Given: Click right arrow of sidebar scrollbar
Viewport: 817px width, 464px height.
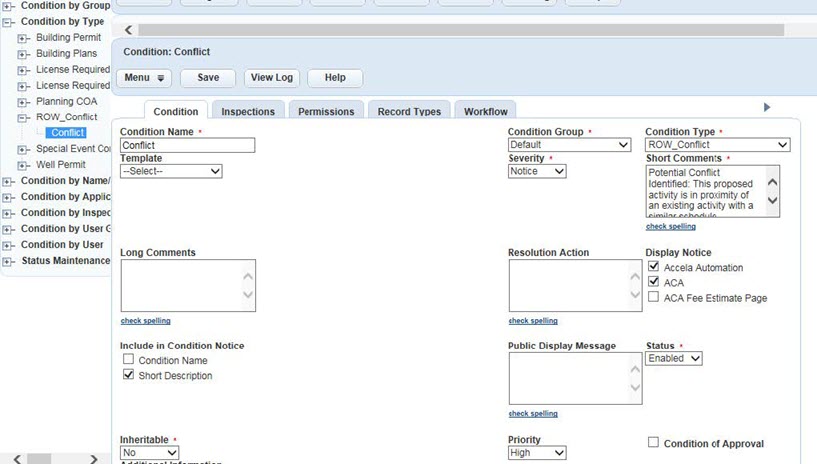Looking at the screenshot, I should pyautogui.click(x=94, y=459).
